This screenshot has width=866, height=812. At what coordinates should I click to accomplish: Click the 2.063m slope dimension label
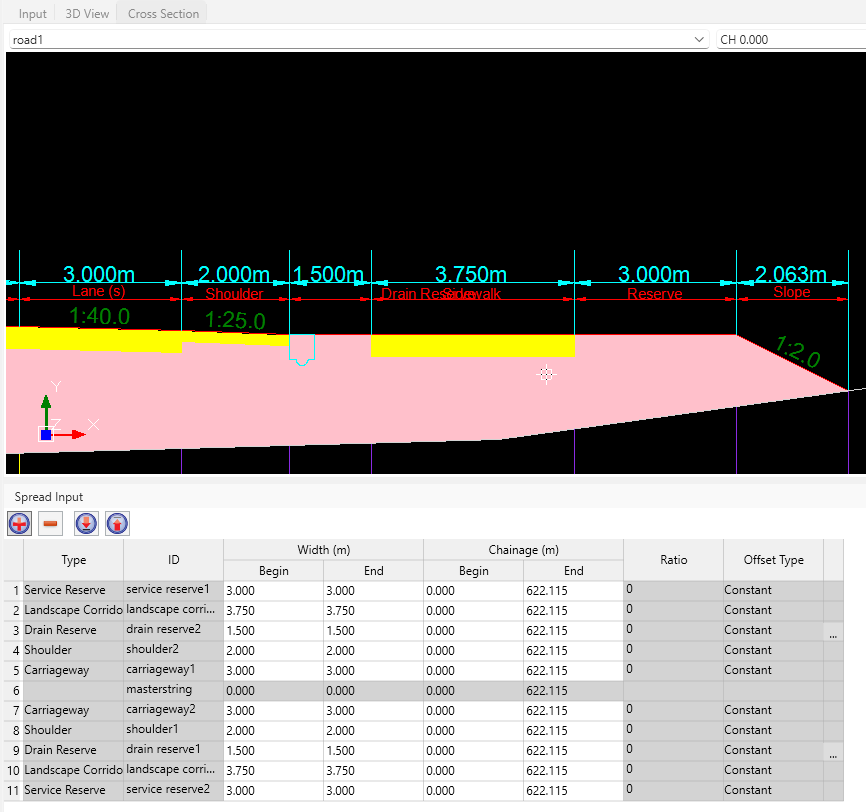790,274
